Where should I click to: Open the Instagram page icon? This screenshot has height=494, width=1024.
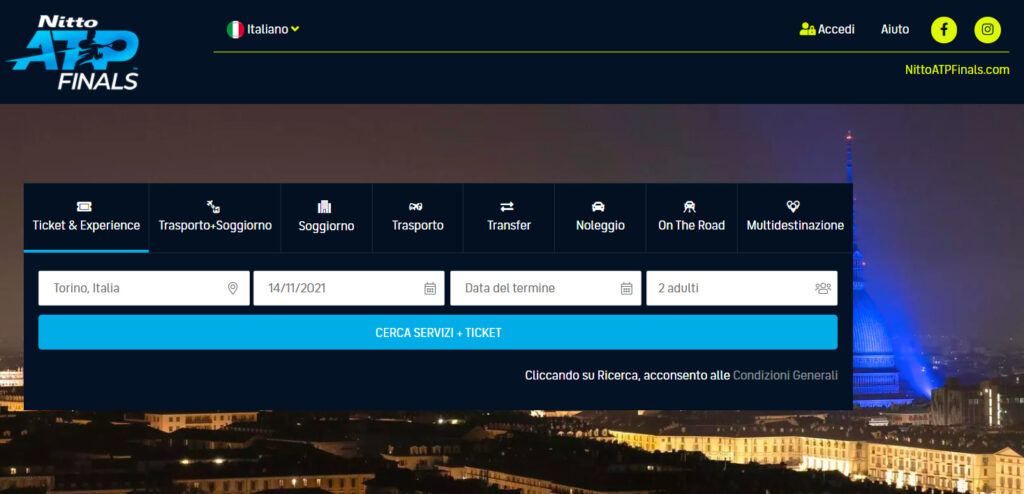987,30
